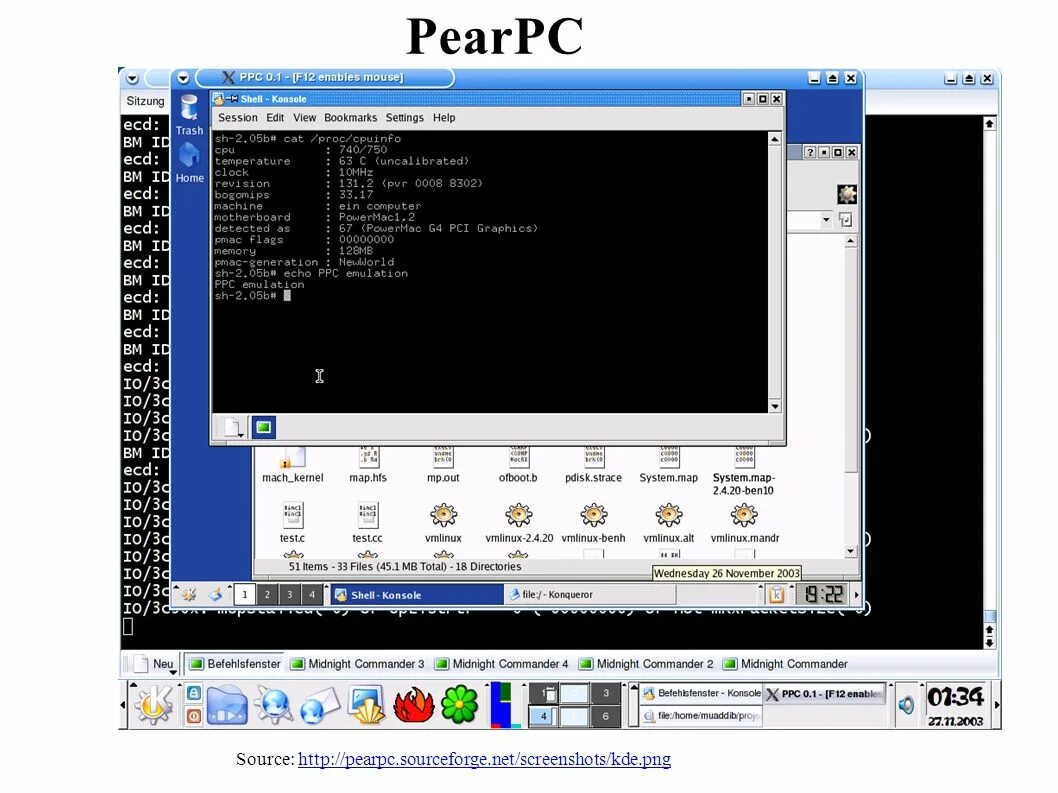Launch the red flame application icon
Viewport: 1058px width, 793px height.
(x=414, y=705)
